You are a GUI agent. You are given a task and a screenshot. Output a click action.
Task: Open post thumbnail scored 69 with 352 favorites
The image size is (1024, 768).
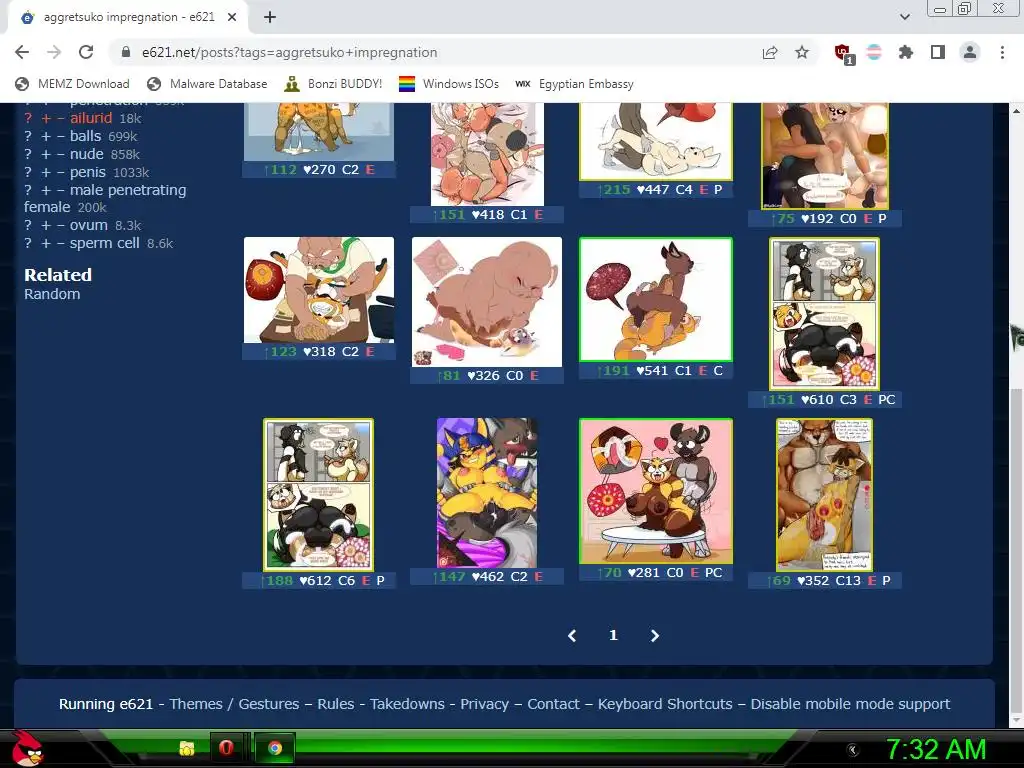[x=824, y=494]
